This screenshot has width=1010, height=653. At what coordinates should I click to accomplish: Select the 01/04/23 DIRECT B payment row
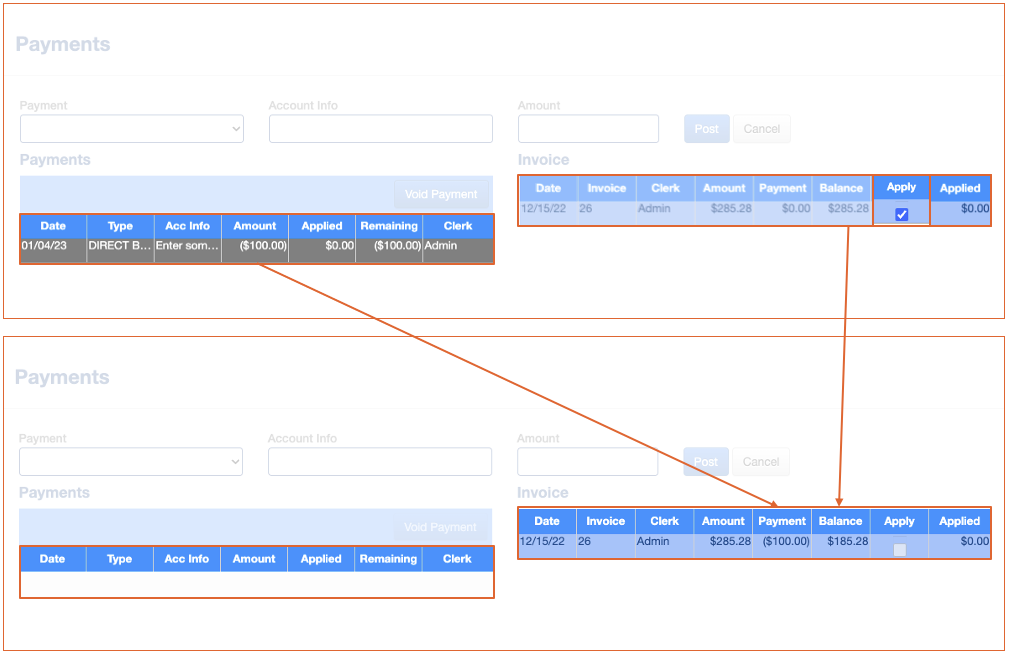[256, 246]
